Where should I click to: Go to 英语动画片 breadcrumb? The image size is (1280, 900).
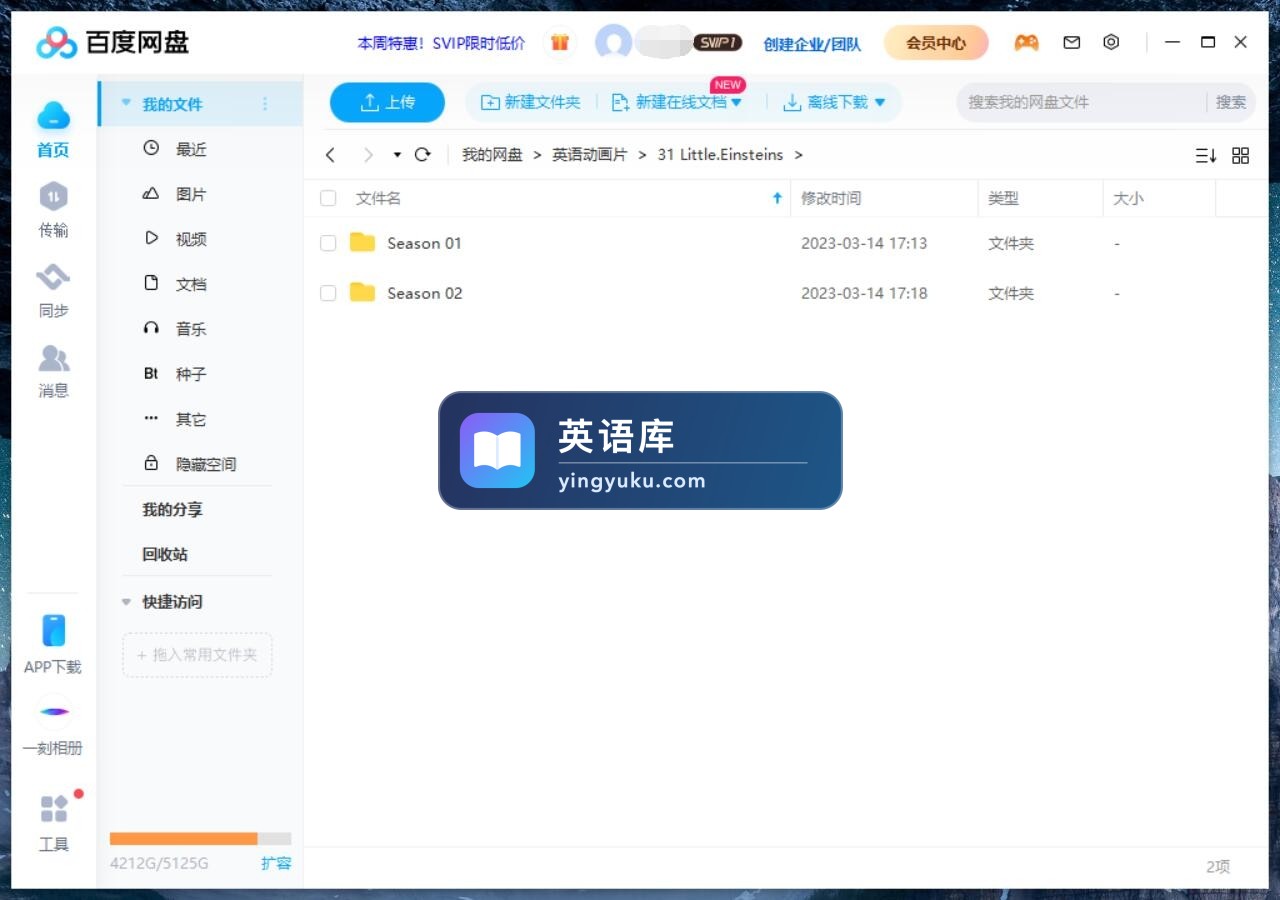[x=590, y=155]
